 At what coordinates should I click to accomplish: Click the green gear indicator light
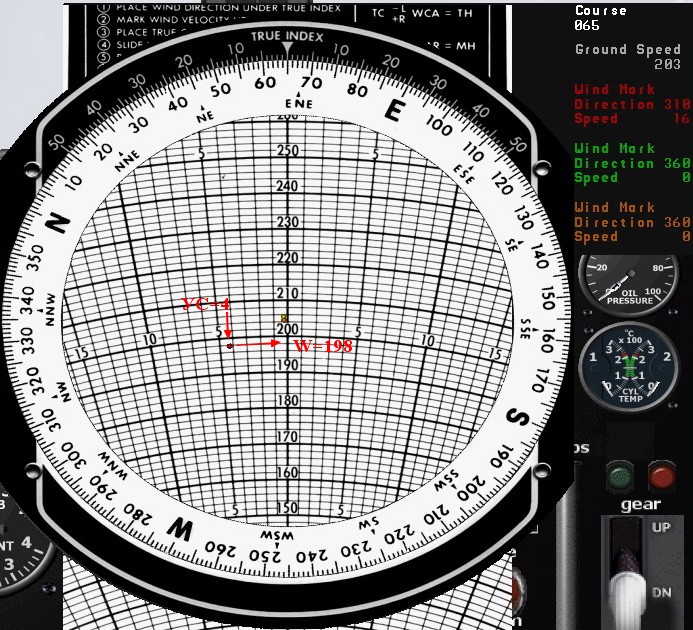[x=620, y=473]
